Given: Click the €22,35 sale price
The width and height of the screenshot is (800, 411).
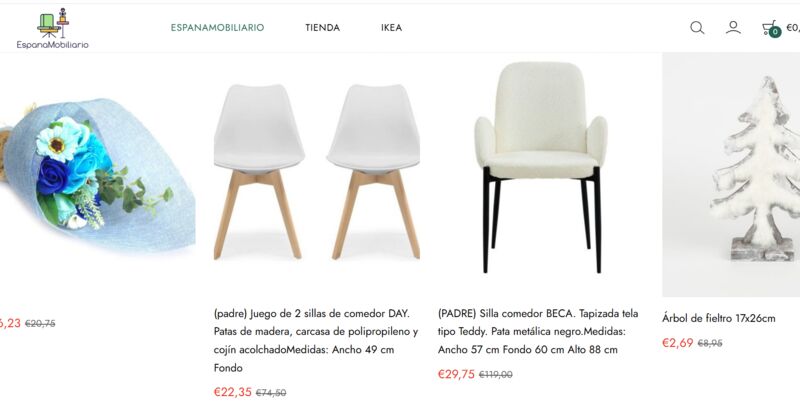Looking at the screenshot, I should pos(233,392).
